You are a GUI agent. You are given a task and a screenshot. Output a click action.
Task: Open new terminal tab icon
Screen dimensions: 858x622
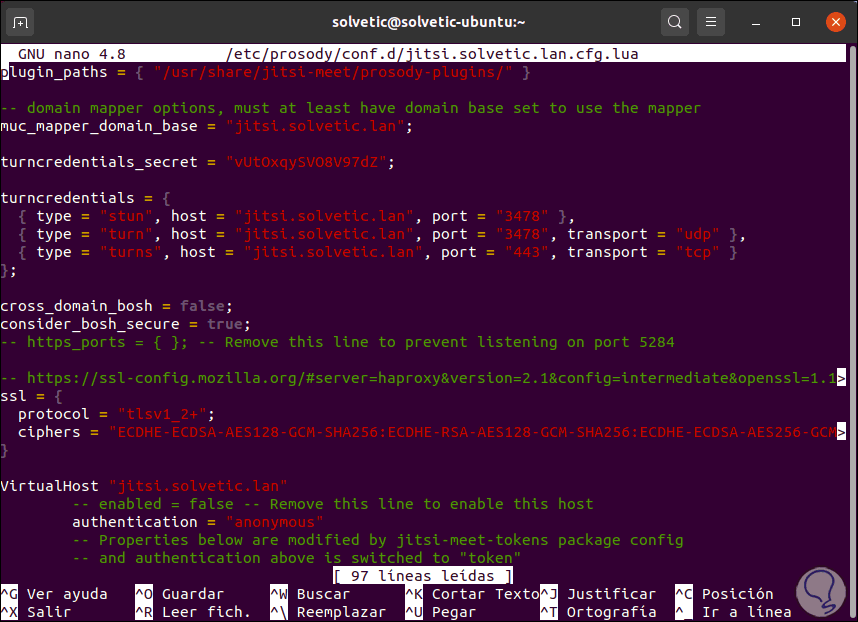point(20,22)
